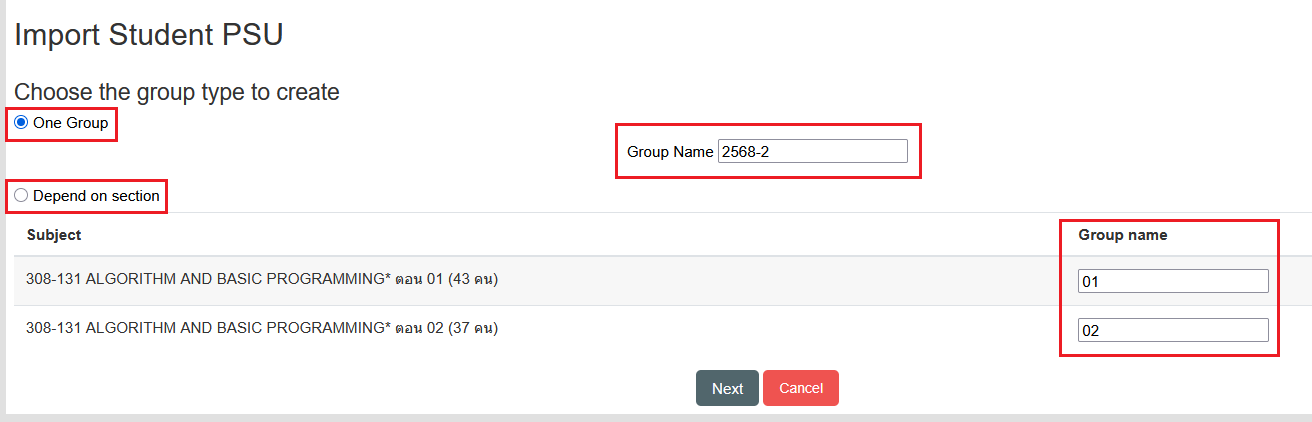This screenshot has width=1312, height=422.
Task: Click the Import Student PSU heading
Action: click(x=149, y=35)
